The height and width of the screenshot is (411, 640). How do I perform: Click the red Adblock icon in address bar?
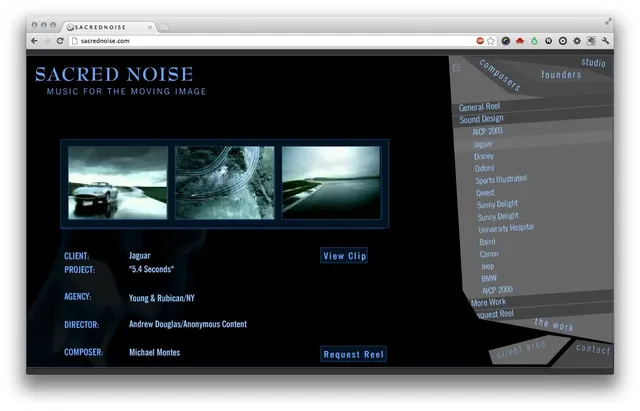(480, 41)
